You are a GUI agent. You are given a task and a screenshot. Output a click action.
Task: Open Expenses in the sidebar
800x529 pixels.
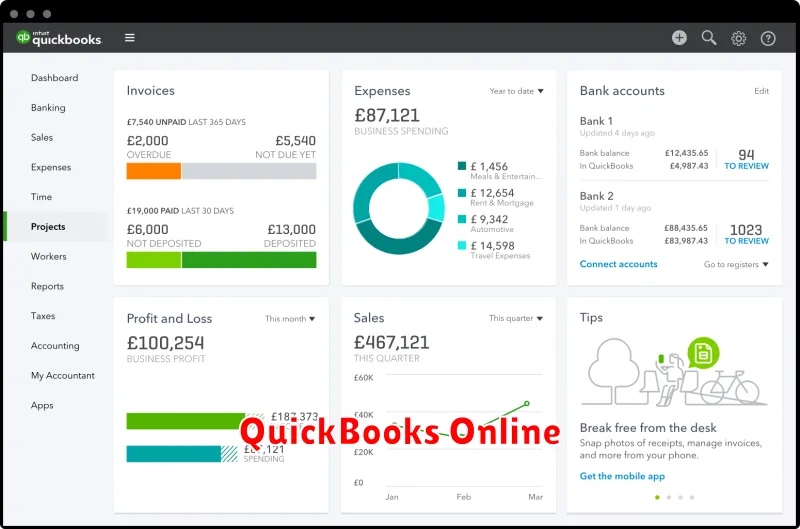pos(51,167)
